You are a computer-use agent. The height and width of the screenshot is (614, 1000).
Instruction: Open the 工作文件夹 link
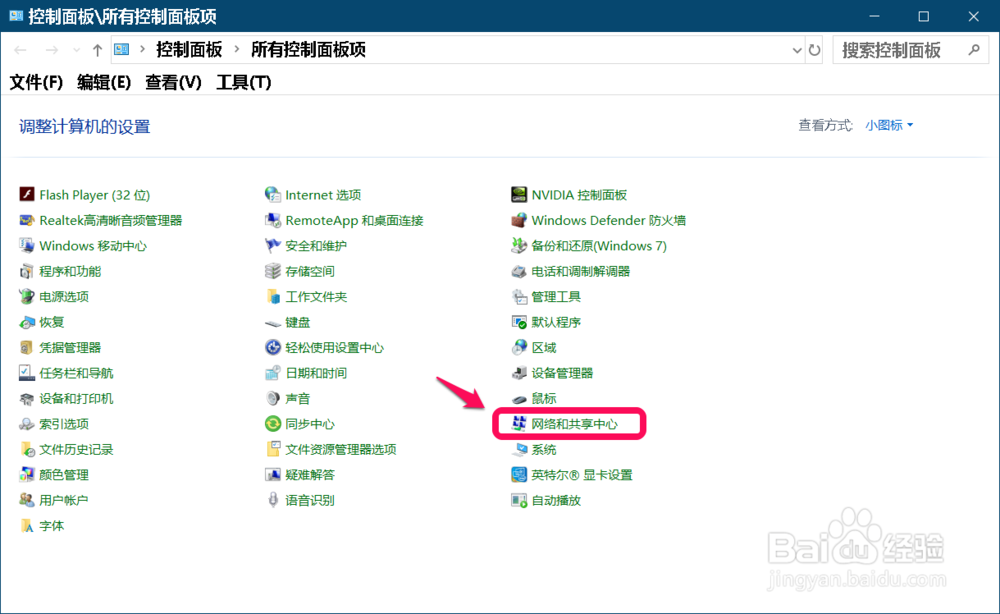point(316,296)
